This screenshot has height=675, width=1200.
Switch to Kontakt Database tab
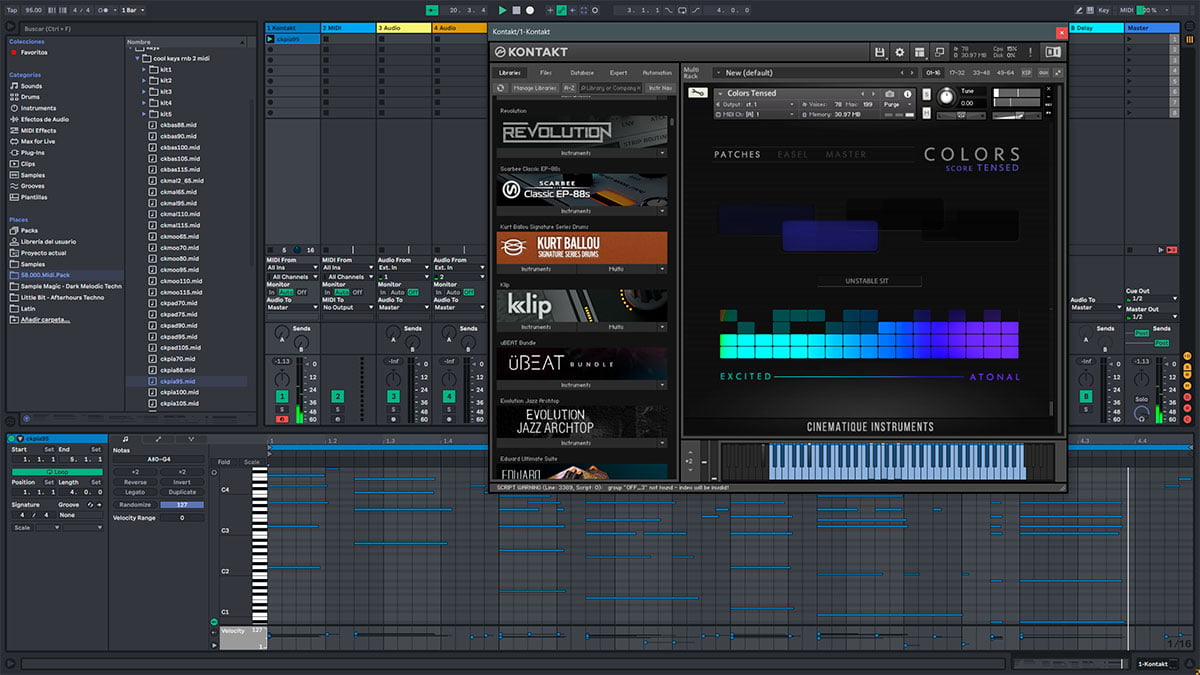coord(581,73)
